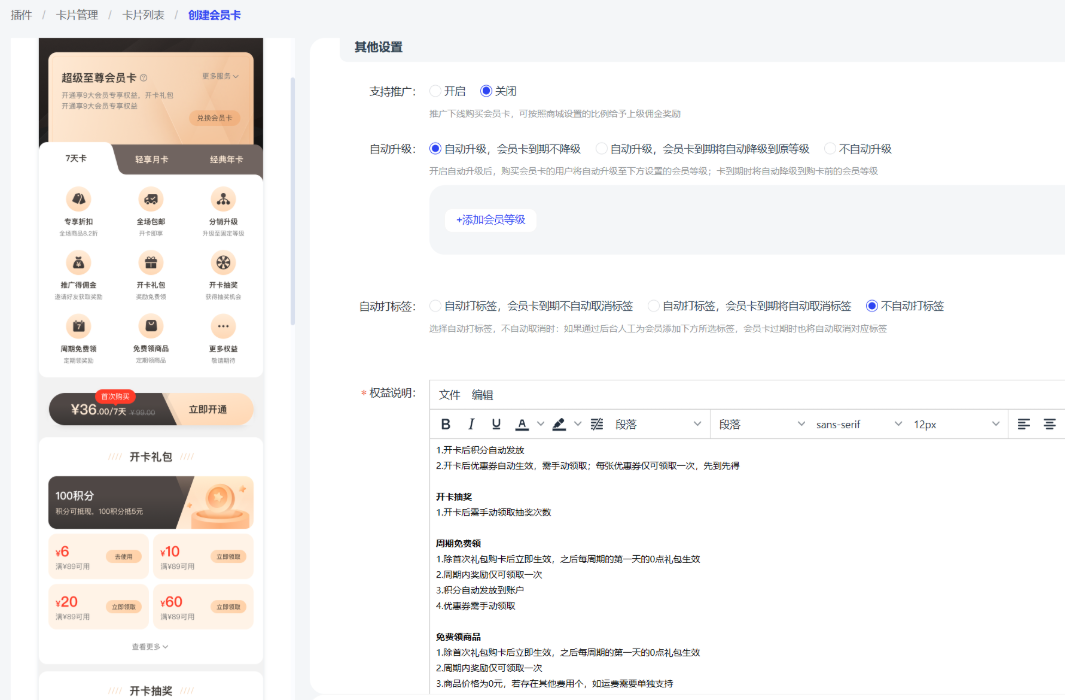1065x700 pixels.
Task: Click the +添加会员等级 button
Action: click(490, 220)
